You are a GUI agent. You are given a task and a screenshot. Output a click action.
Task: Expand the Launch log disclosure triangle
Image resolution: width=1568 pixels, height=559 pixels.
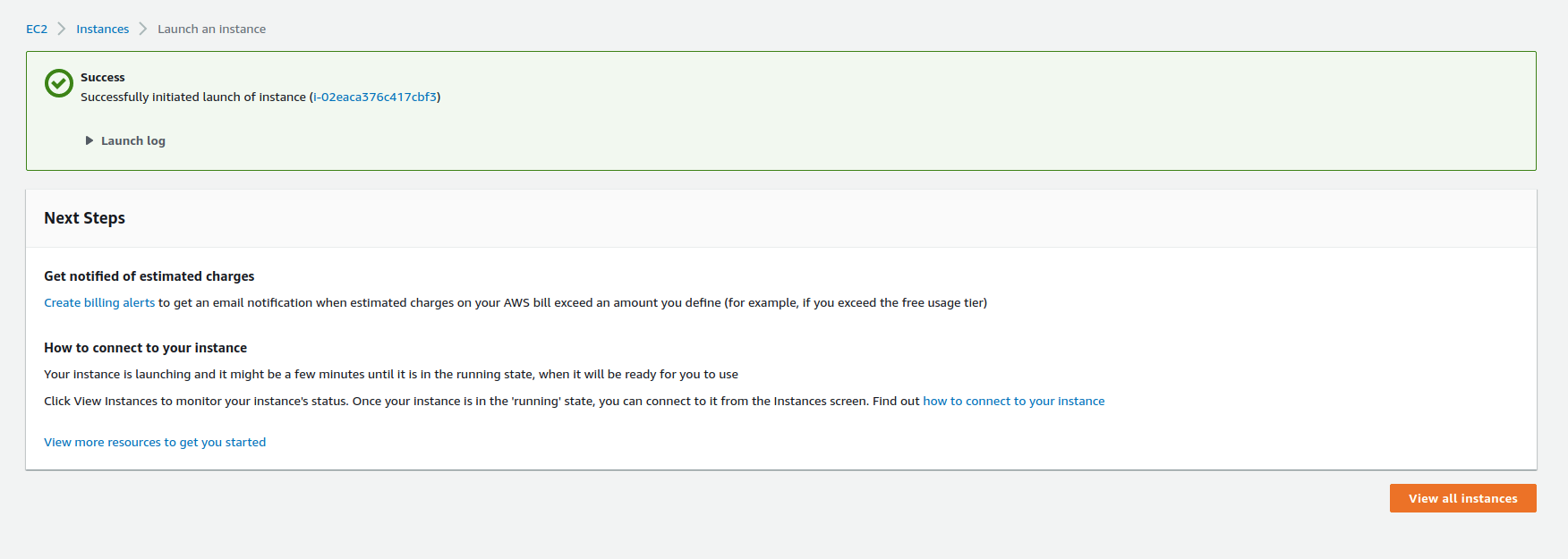tap(89, 140)
